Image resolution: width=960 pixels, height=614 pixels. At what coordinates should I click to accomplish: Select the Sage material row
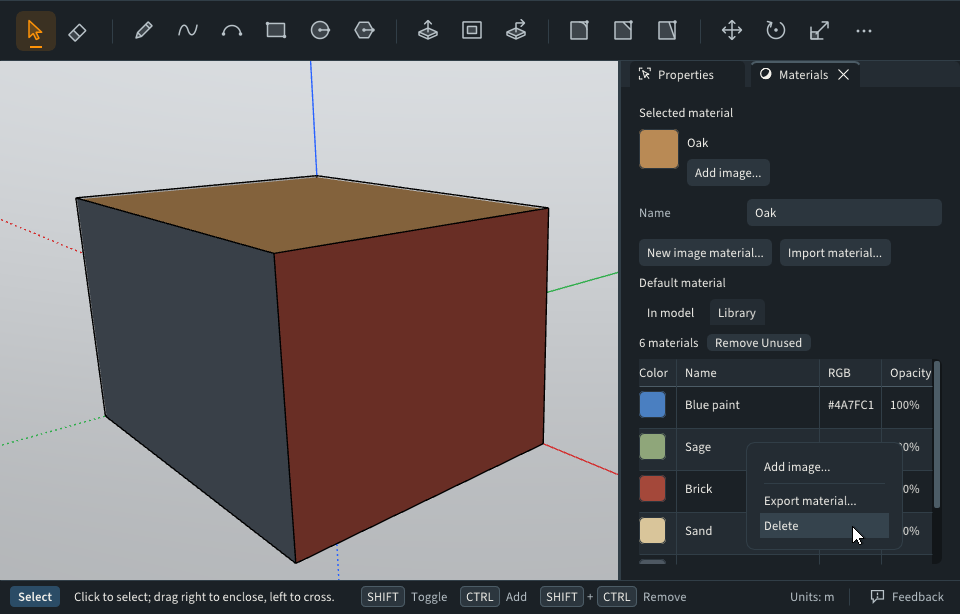[785, 447]
